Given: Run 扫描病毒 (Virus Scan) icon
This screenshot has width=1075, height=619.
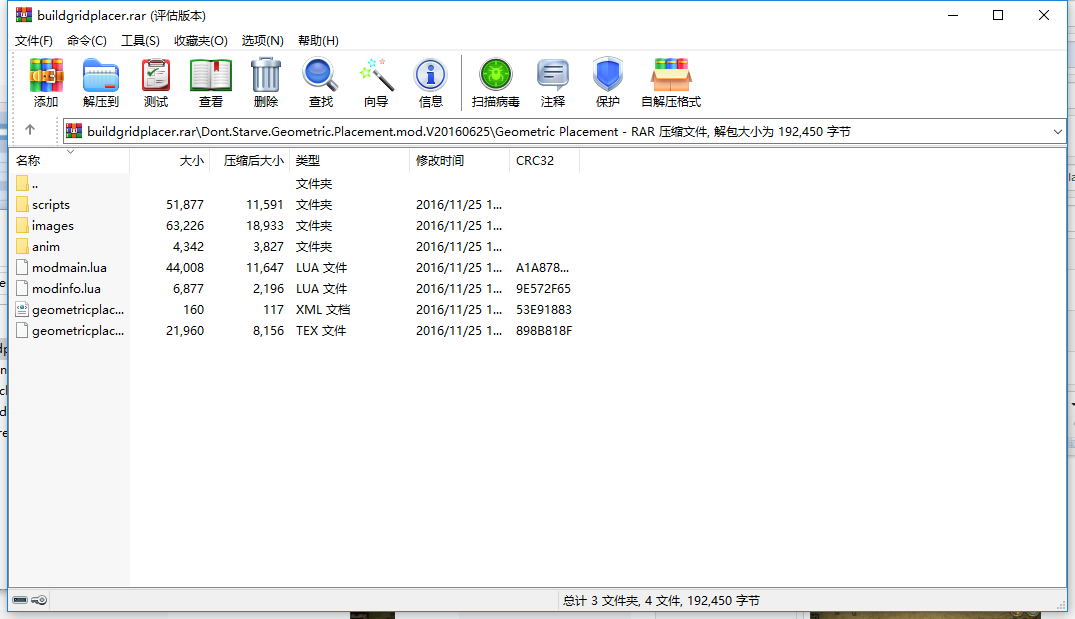Looking at the screenshot, I should point(496,75).
